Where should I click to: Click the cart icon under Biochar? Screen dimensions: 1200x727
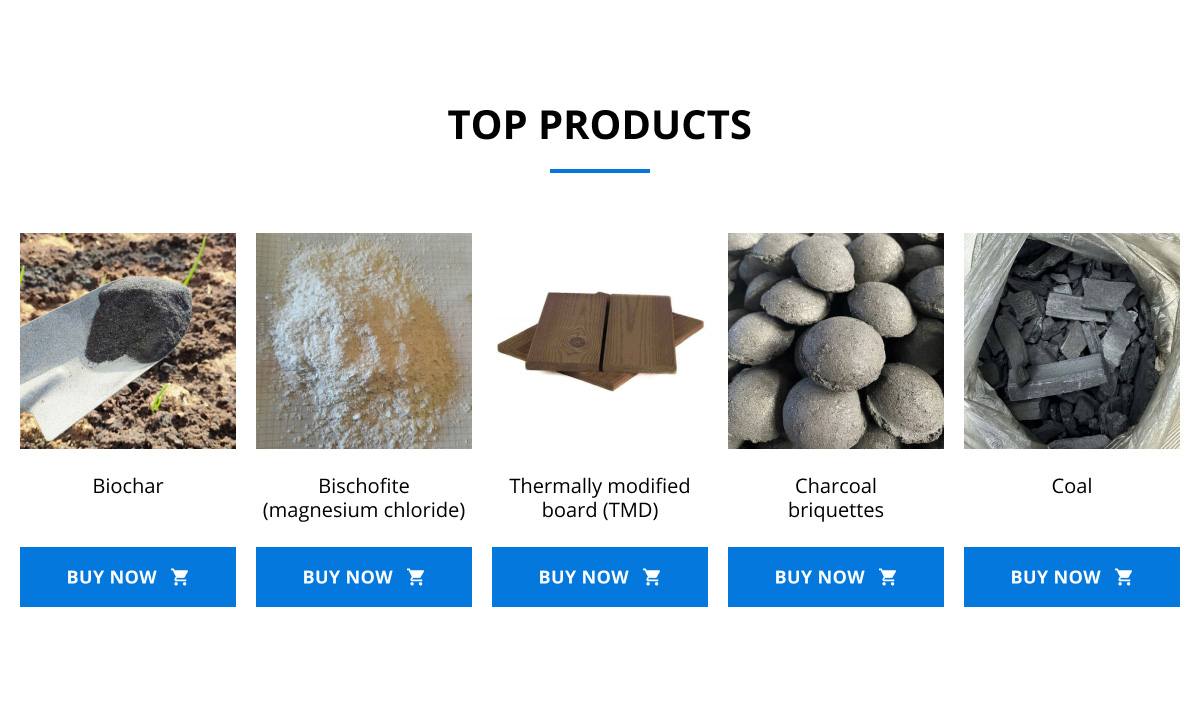pos(180,577)
